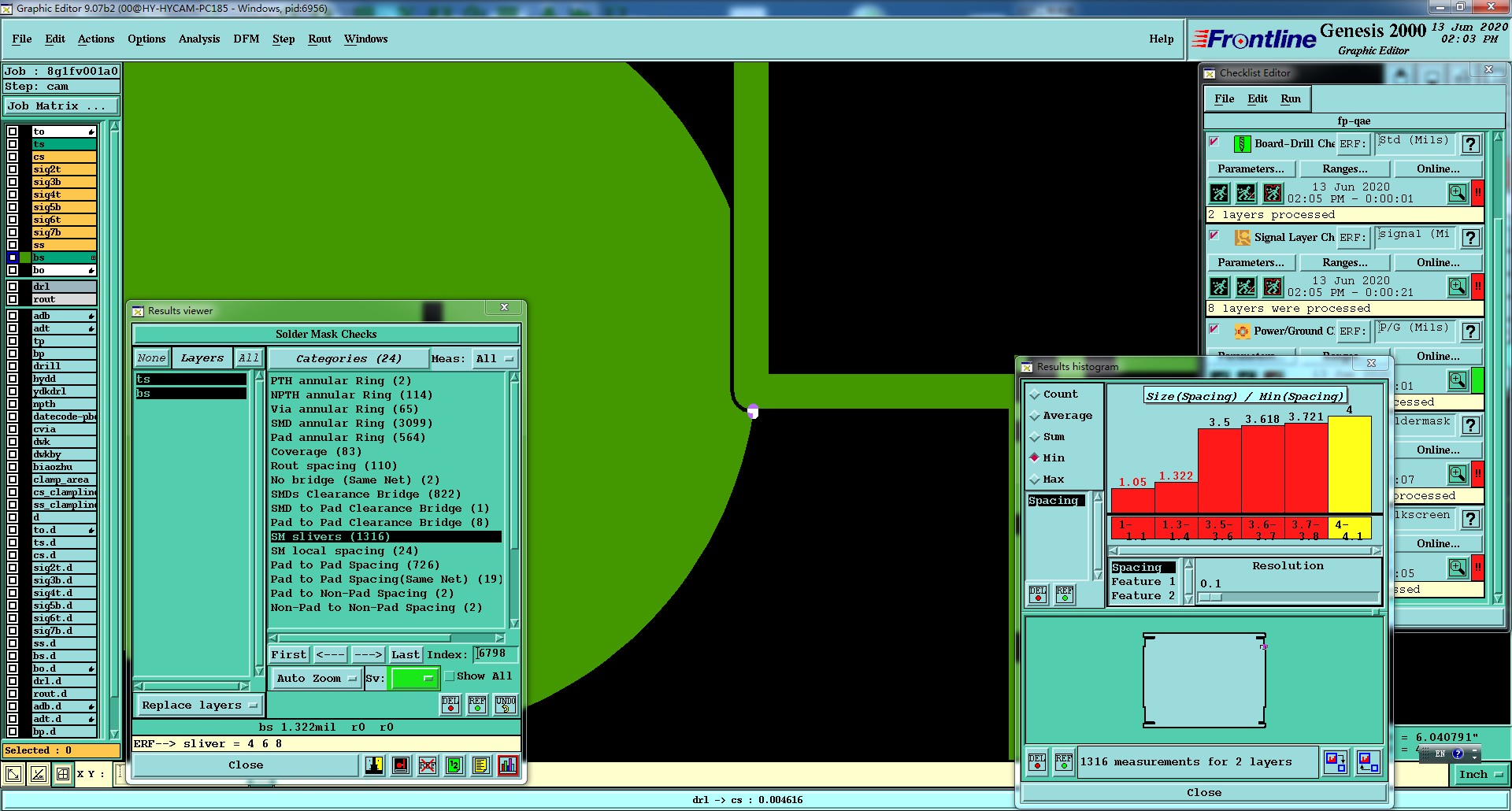1512x811 pixels.
Task: Open the Meas All dropdown
Action: point(495,359)
